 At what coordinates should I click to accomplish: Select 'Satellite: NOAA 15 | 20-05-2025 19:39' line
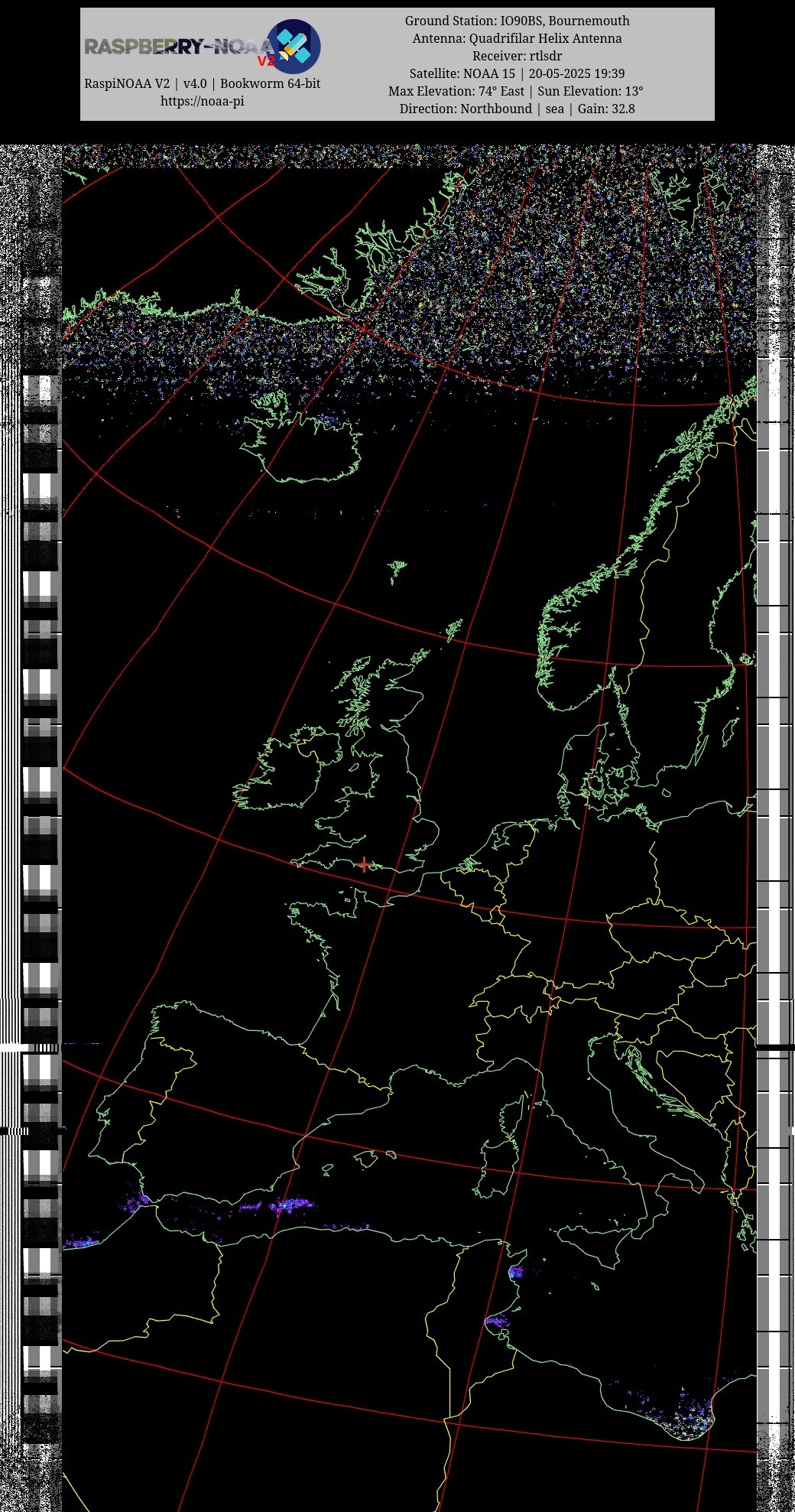pos(518,73)
